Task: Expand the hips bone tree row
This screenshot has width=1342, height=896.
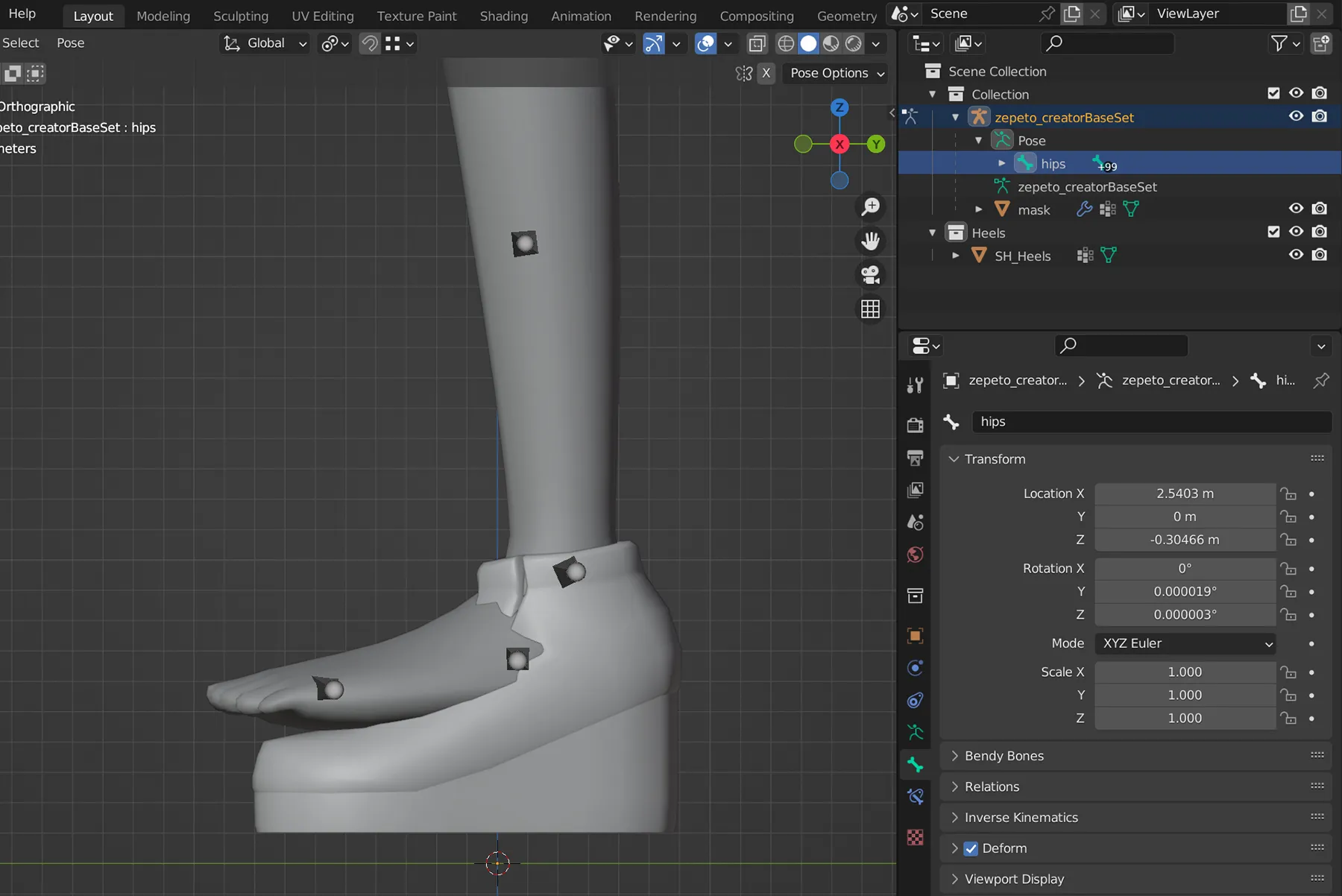Action: pos(1001,163)
